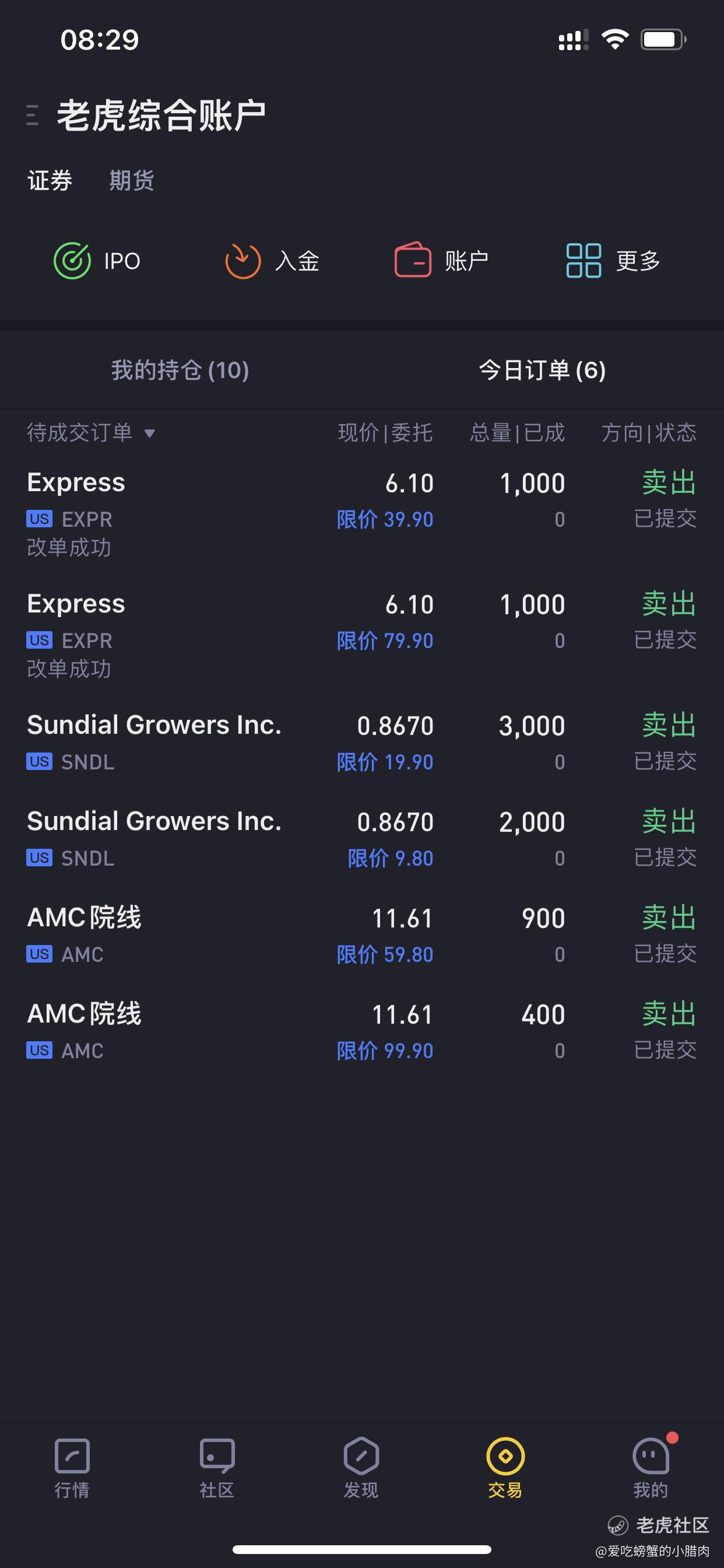Image resolution: width=724 pixels, height=1568 pixels.
Task: Open Express order with limit 79.90
Action: 362,635
